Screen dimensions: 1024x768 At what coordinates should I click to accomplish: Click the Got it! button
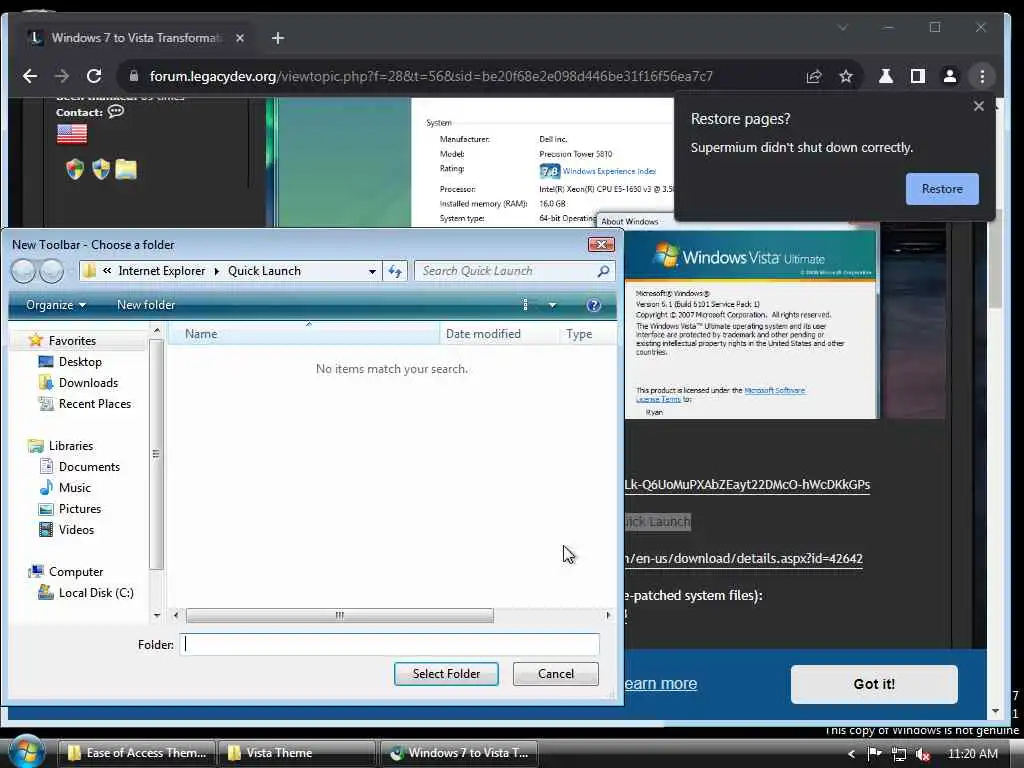coord(874,684)
